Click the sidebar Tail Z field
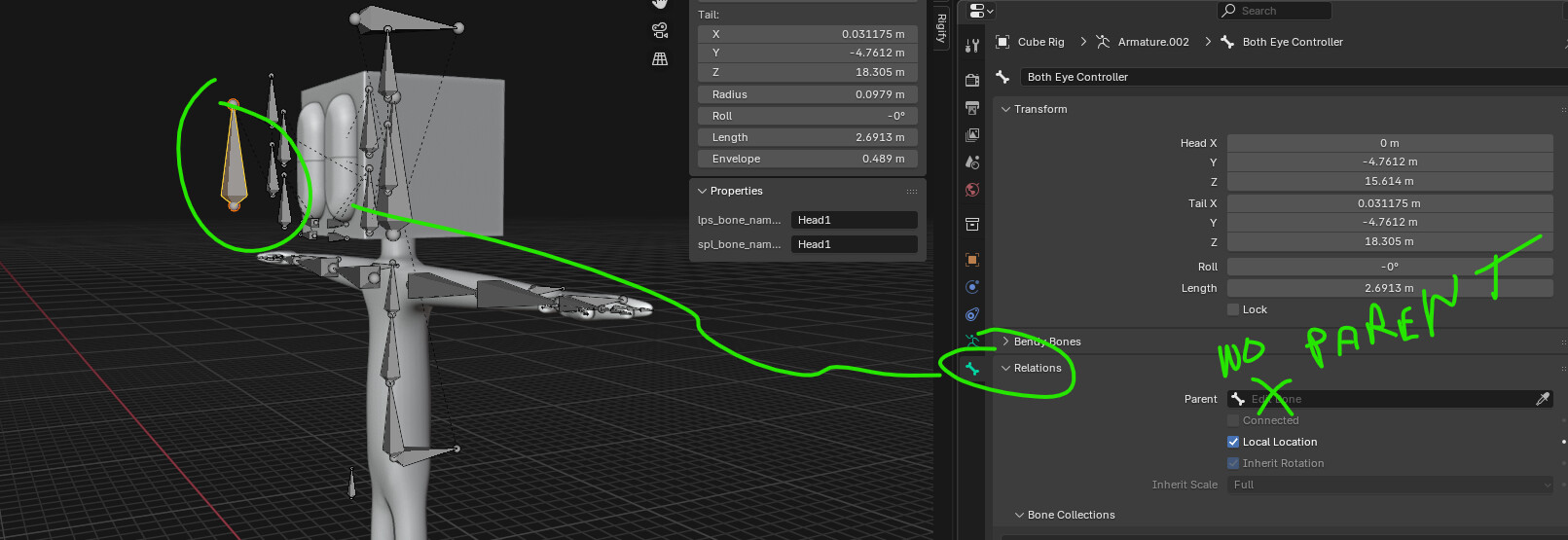Screen dimensions: 1568x540 (x=808, y=72)
